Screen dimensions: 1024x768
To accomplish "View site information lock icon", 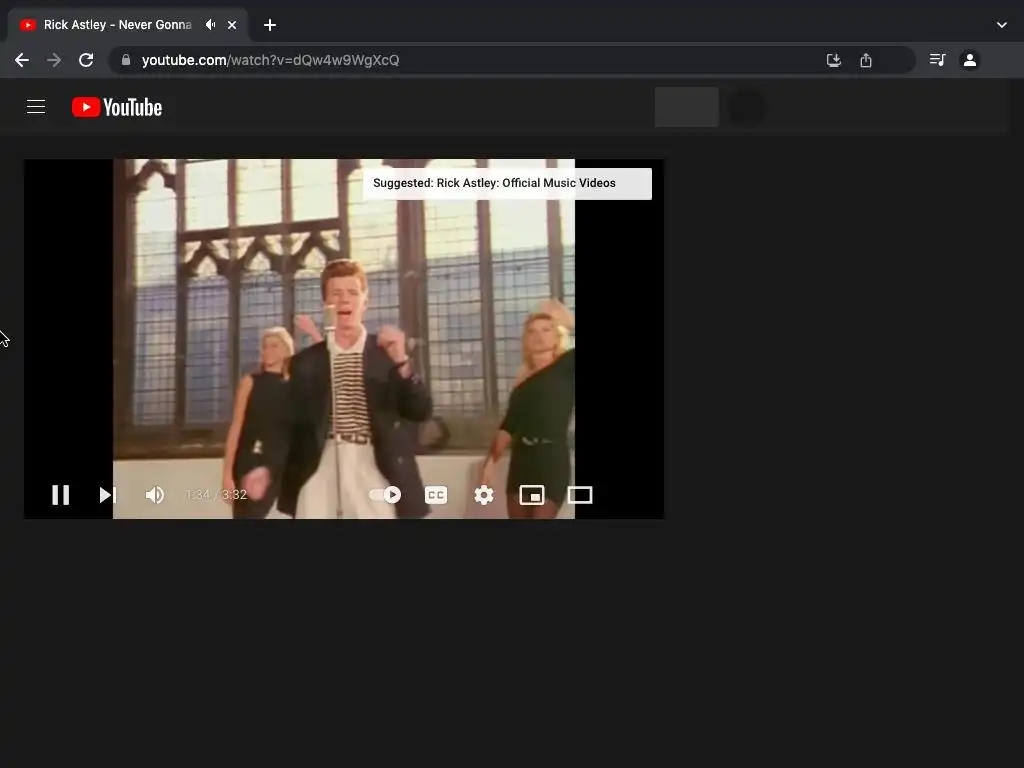I will (x=126, y=60).
